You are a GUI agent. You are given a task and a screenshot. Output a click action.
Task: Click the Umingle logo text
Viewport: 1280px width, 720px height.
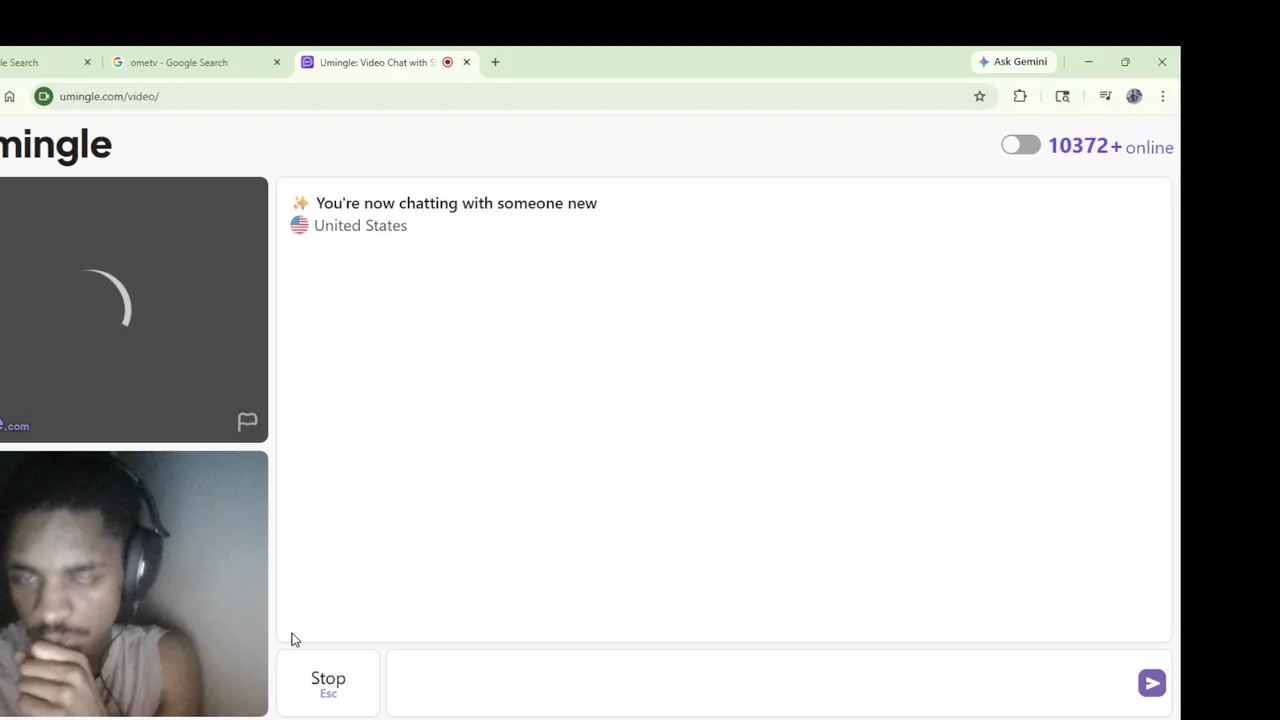(x=56, y=145)
